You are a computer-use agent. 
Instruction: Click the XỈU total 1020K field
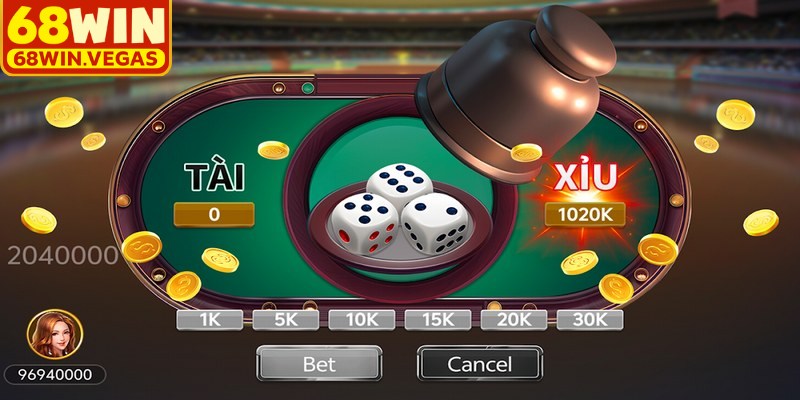coord(585,214)
